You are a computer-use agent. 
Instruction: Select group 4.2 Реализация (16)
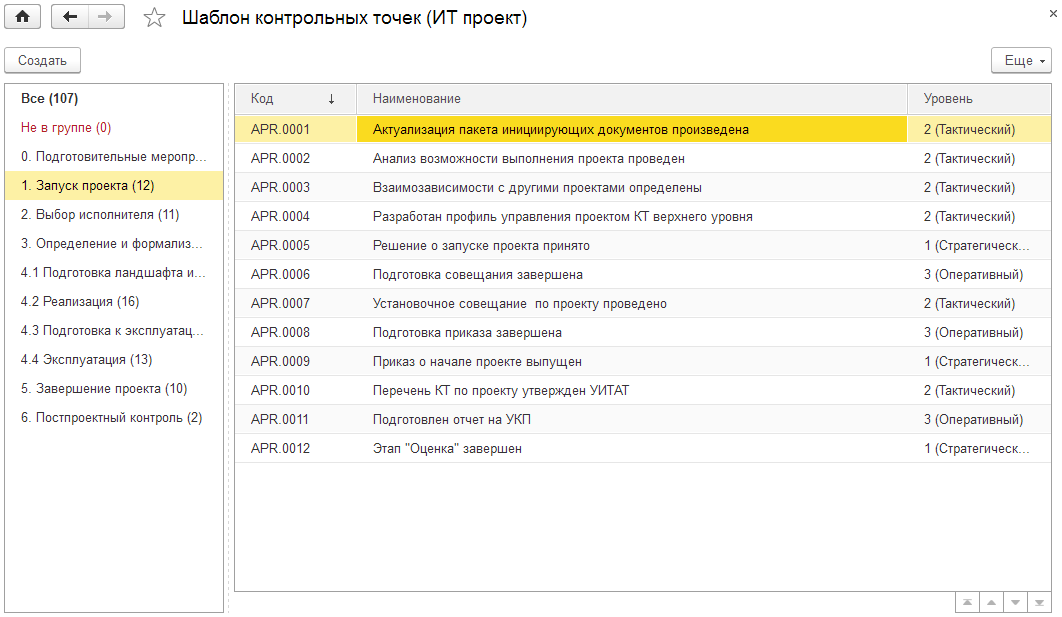80,302
